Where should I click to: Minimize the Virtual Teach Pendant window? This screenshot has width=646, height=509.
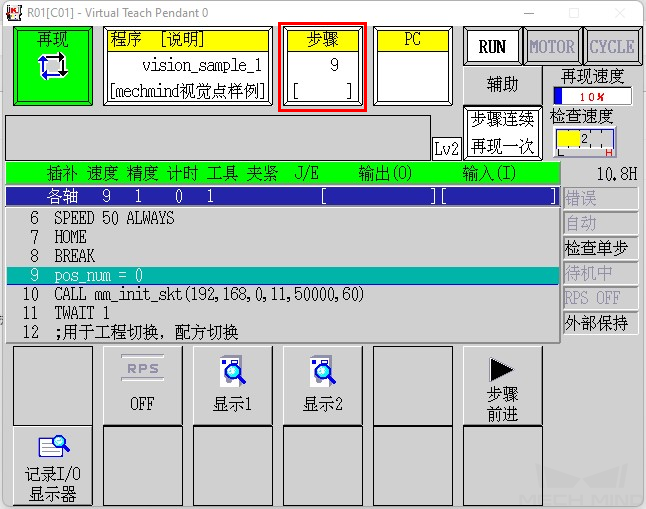(529, 13)
